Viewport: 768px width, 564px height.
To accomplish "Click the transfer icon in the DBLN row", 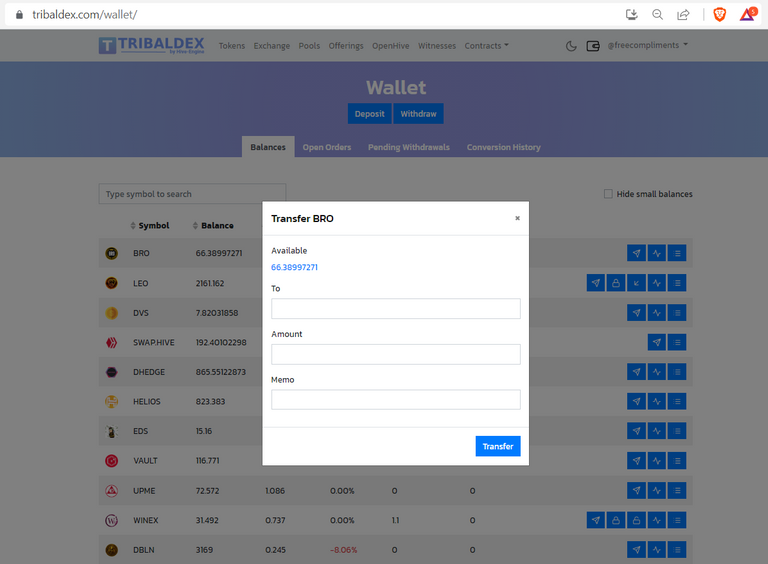I will (x=636, y=549).
